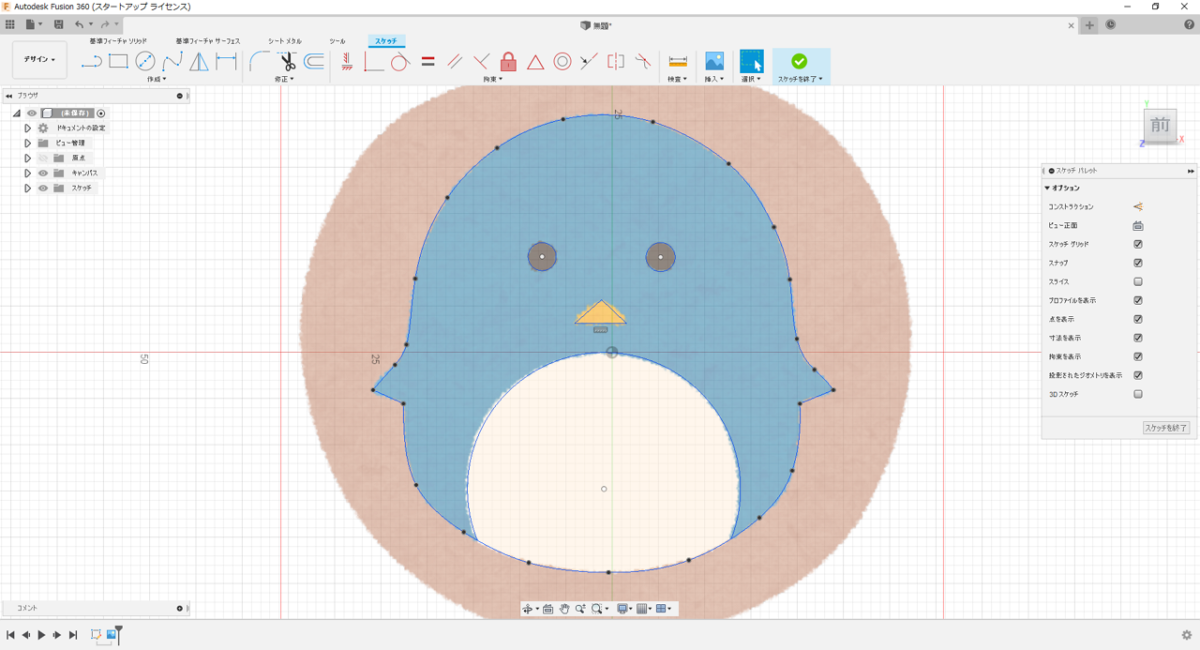
Task: Show the 原点 folder via eye icon
Action: coord(43,158)
